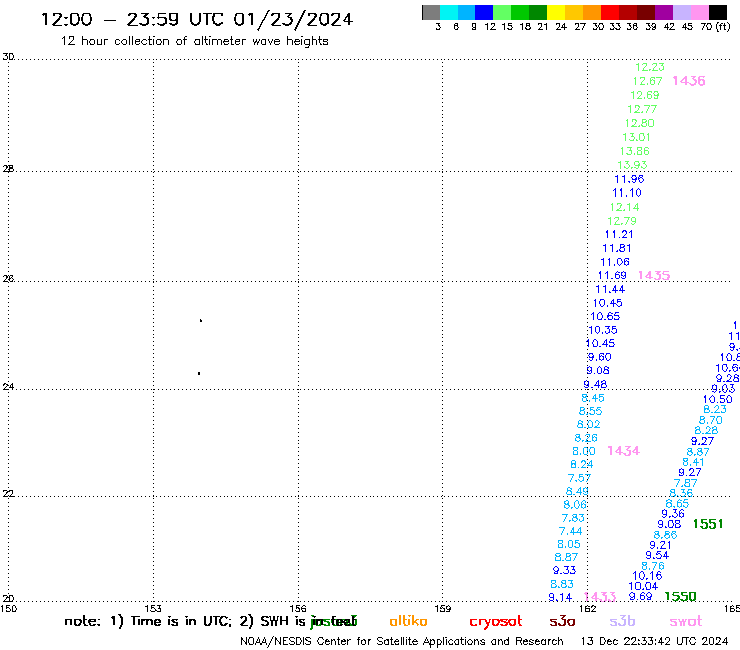The width and height of the screenshot is (740, 650).
Task: Click the wave height value 12.23
Action: click(x=650, y=68)
